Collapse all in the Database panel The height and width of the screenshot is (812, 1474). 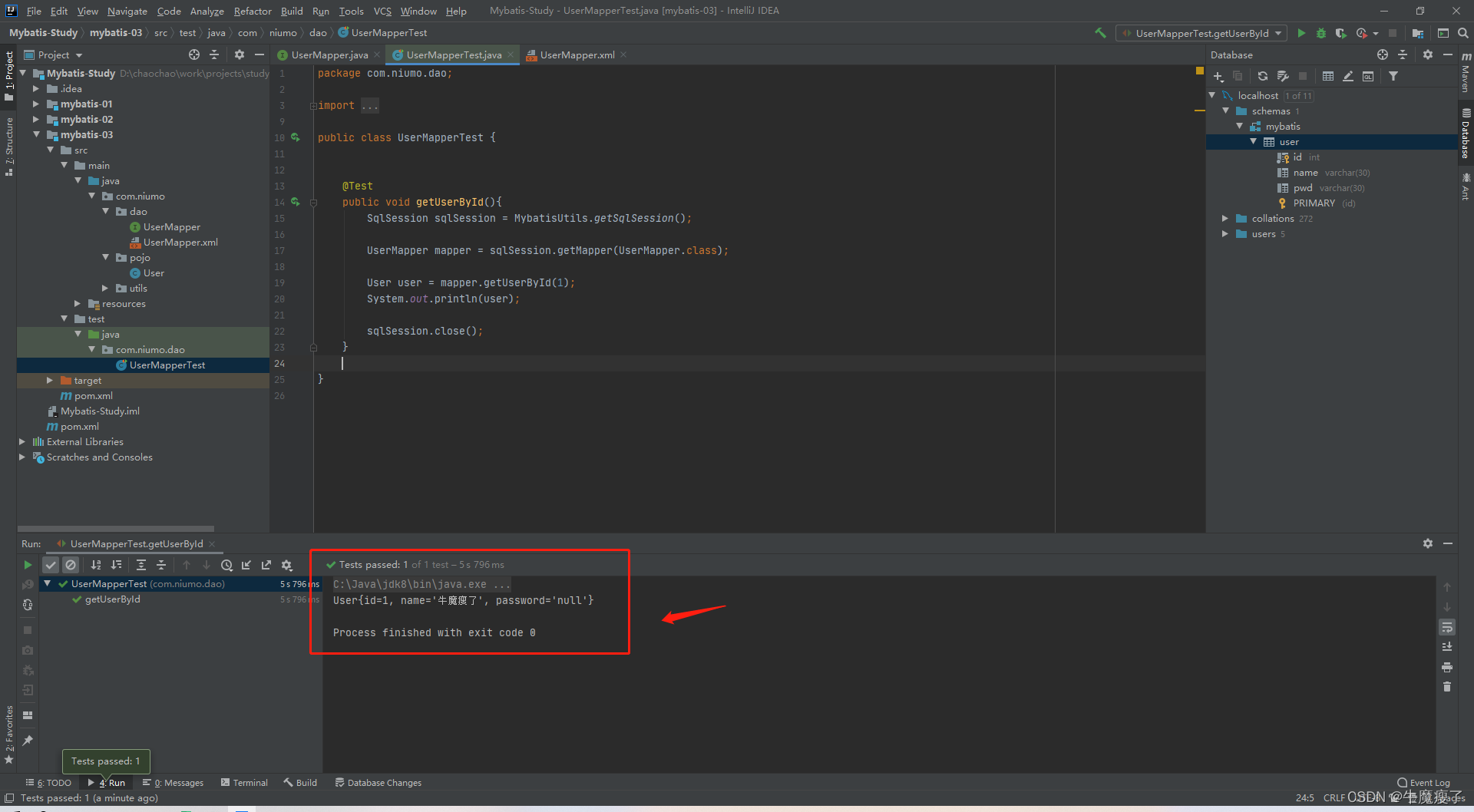coord(1403,54)
